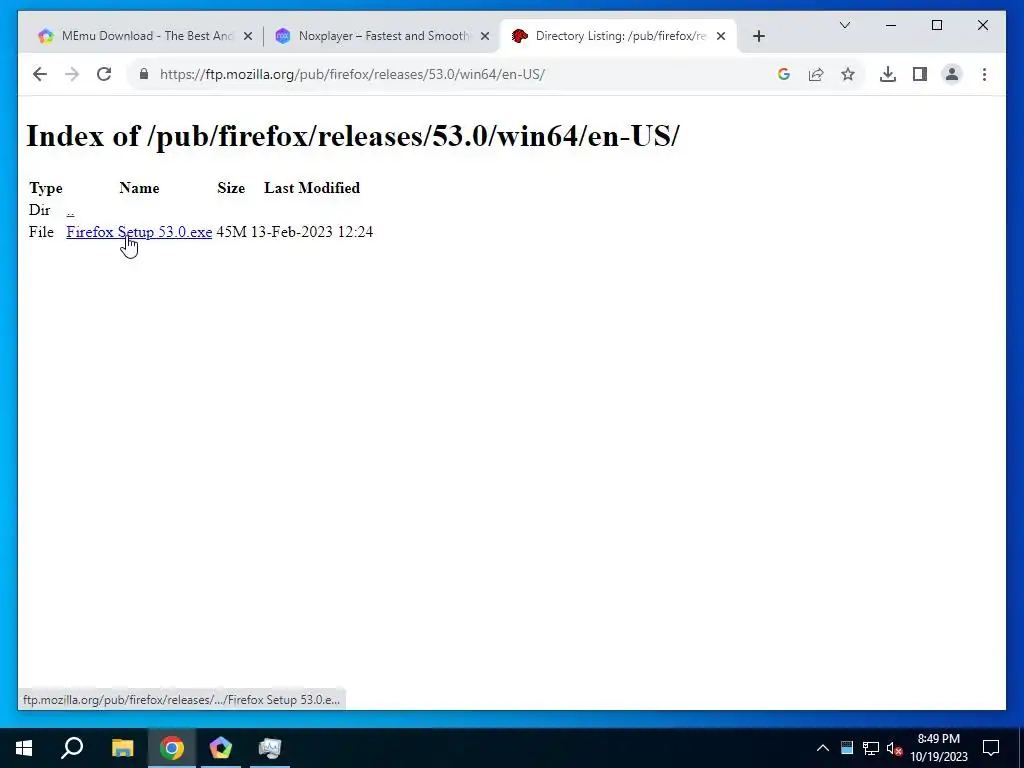The image size is (1024, 768).
Task: Open the MEmu app on the taskbar
Action: pyautogui.click(x=221, y=748)
